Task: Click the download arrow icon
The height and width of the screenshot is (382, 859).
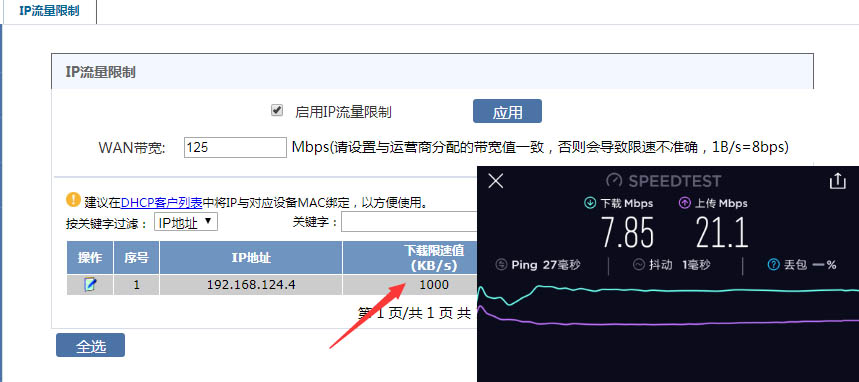Action: [590, 203]
